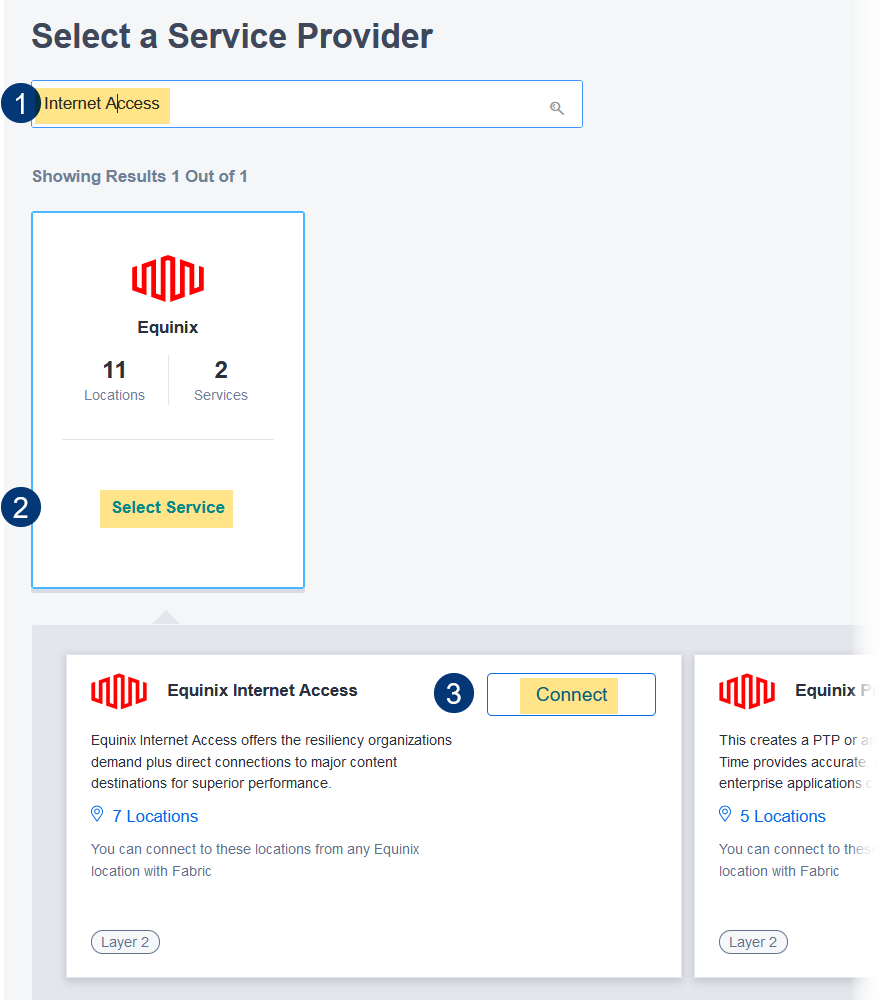Click the Layer 2 tag on Internet Access card
Viewport: 880px width, 1000px height.
click(x=125, y=942)
